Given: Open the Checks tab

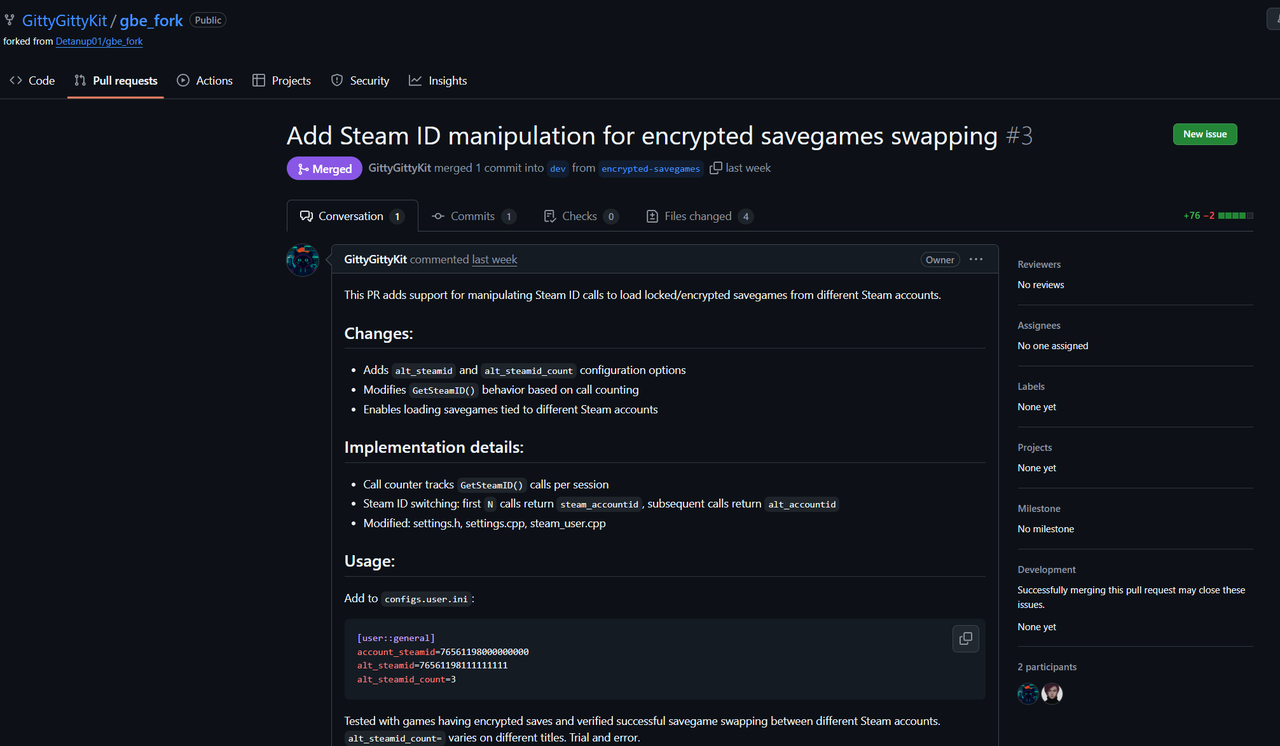Looking at the screenshot, I should click(581, 216).
